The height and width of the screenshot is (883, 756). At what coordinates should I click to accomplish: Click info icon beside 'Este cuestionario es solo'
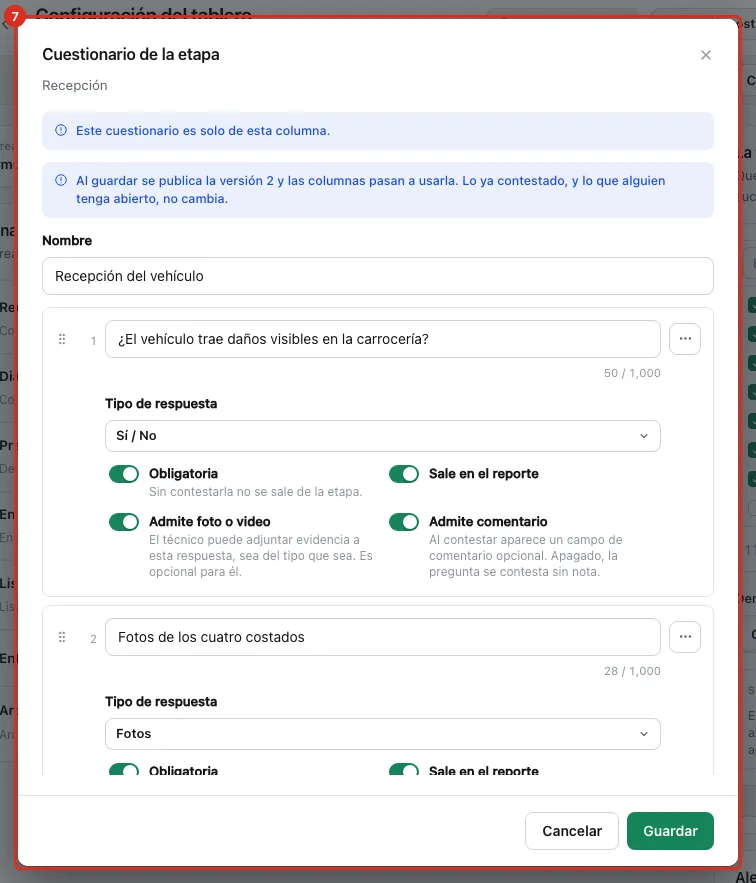click(61, 130)
